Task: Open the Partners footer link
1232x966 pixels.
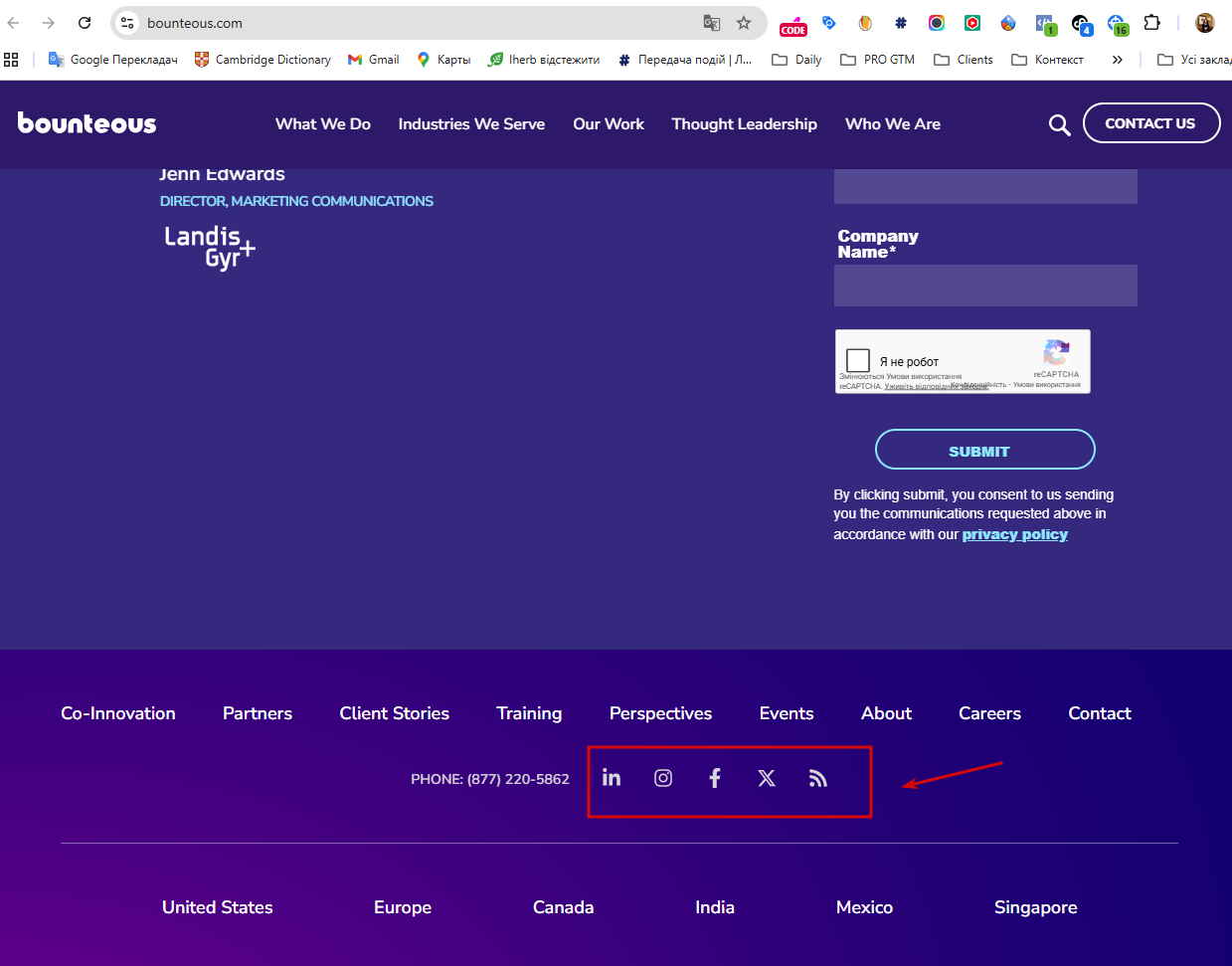Action: pyautogui.click(x=258, y=713)
